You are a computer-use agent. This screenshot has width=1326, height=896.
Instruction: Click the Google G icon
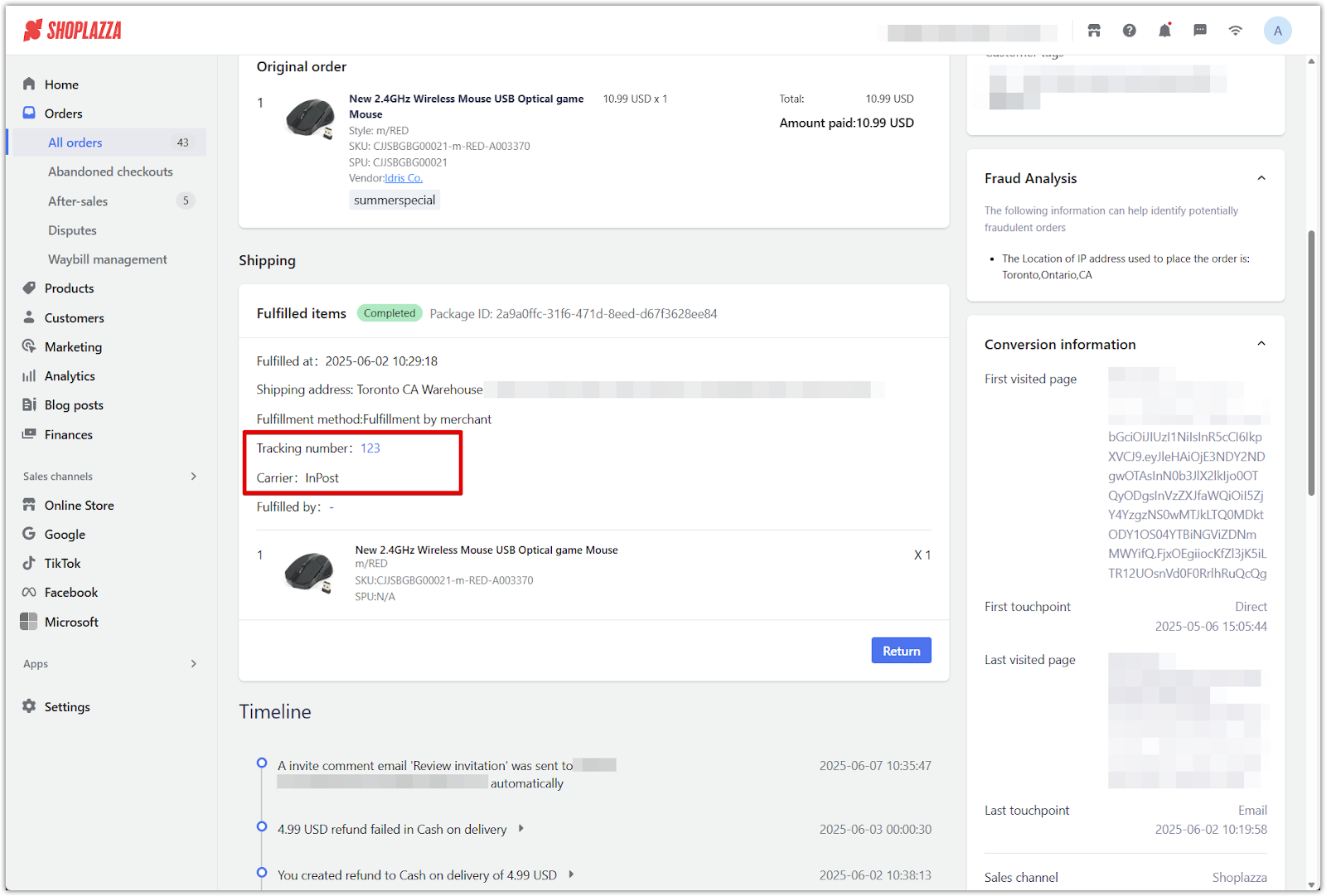tap(29, 534)
